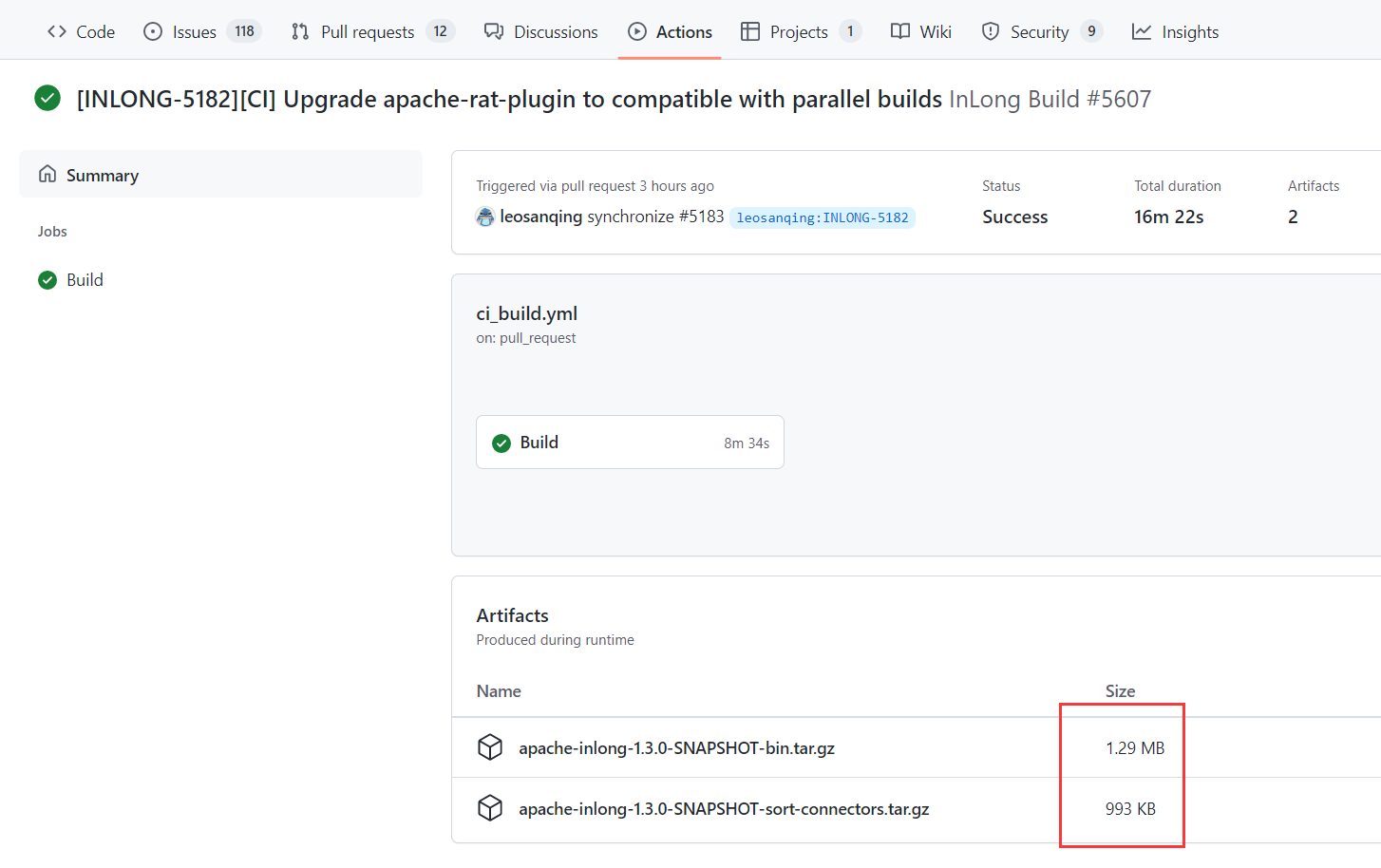Open the Wiki tab

coord(920,31)
